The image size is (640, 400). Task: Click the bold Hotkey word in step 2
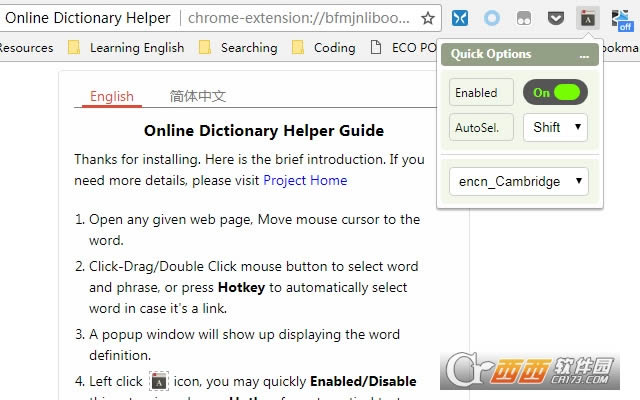[241, 287]
